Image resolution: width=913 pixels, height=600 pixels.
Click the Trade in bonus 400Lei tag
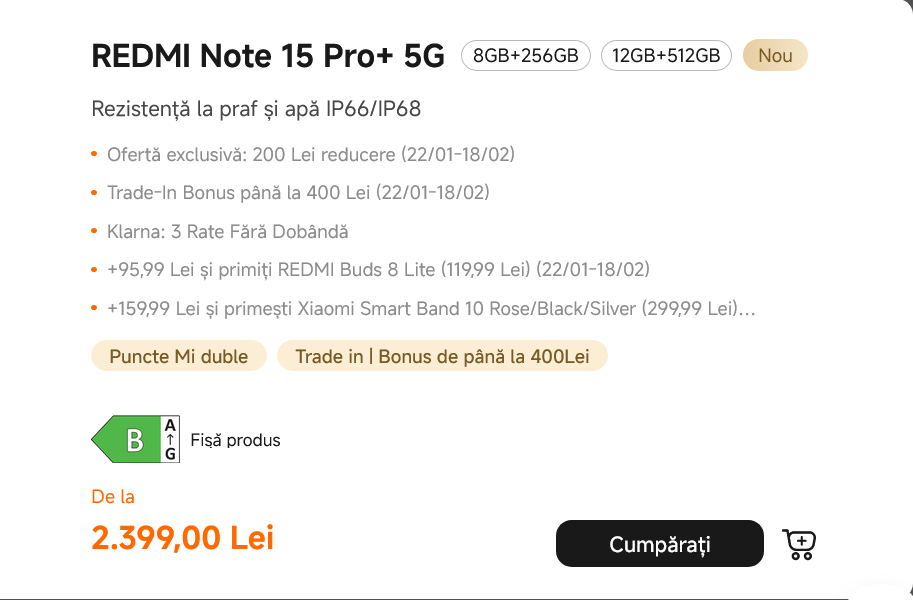pyautogui.click(x=442, y=357)
